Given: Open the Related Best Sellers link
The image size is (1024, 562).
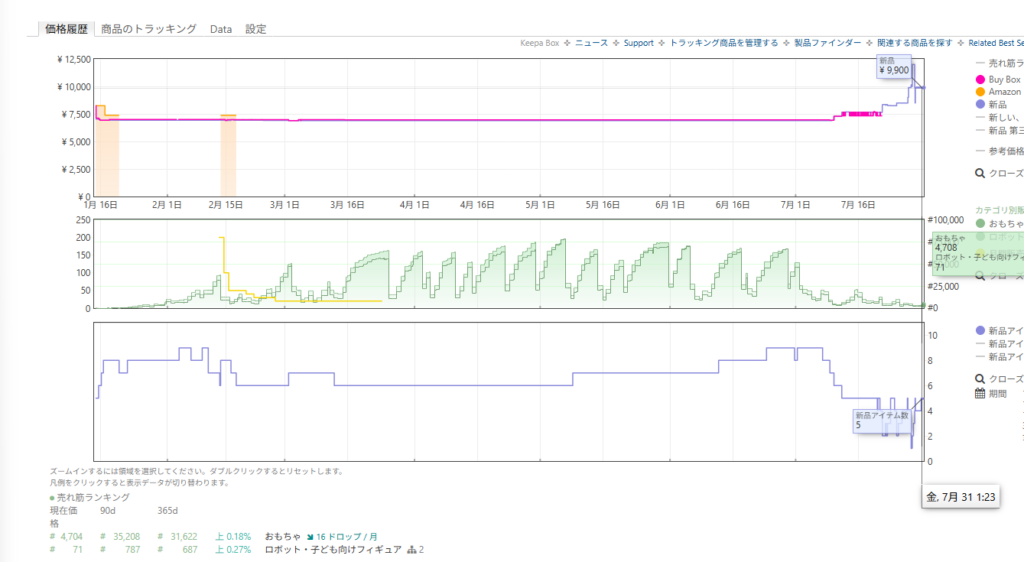Looking at the screenshot, I should click(x=996, y=43).
